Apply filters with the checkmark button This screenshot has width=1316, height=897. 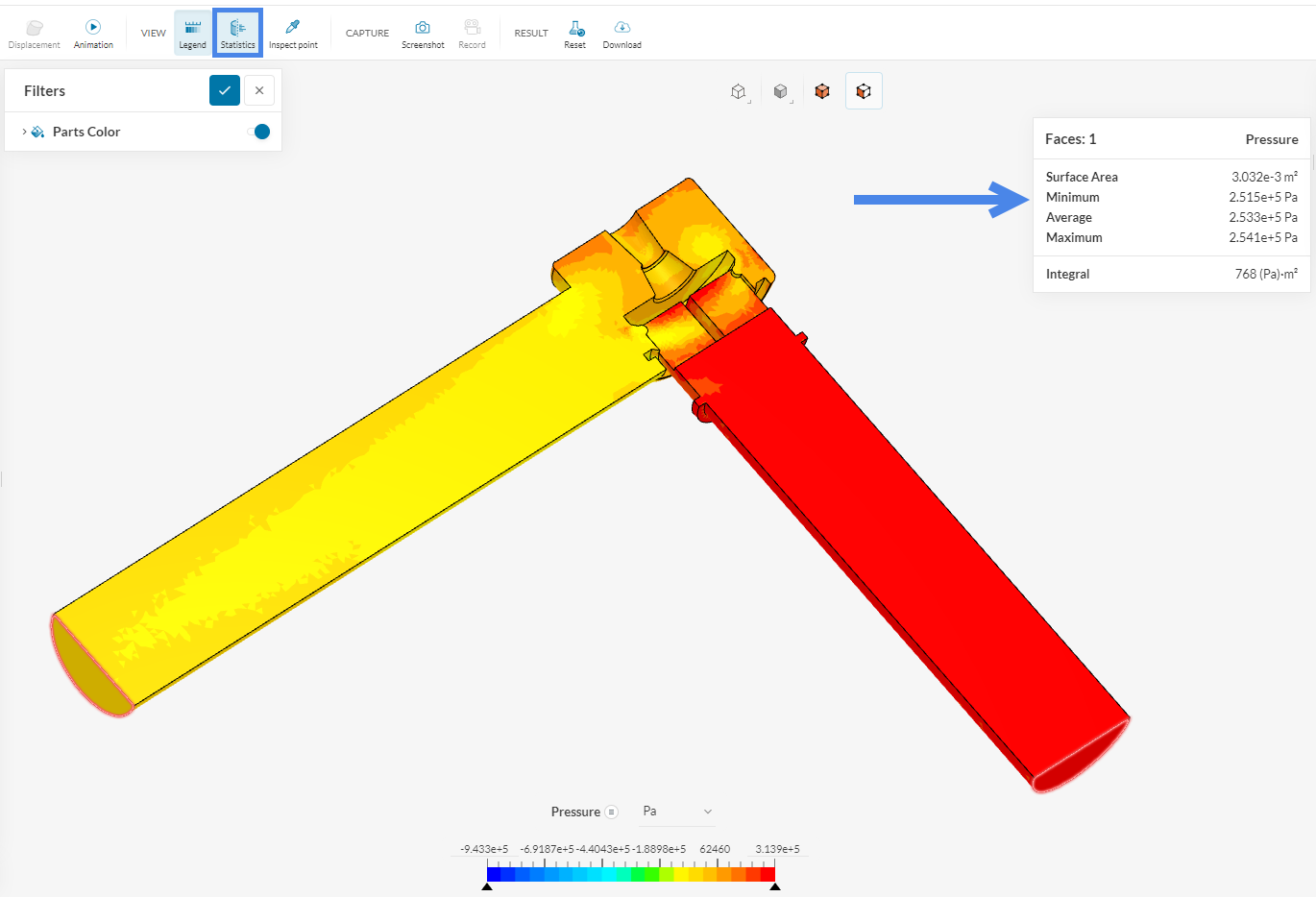coord(224,89)
